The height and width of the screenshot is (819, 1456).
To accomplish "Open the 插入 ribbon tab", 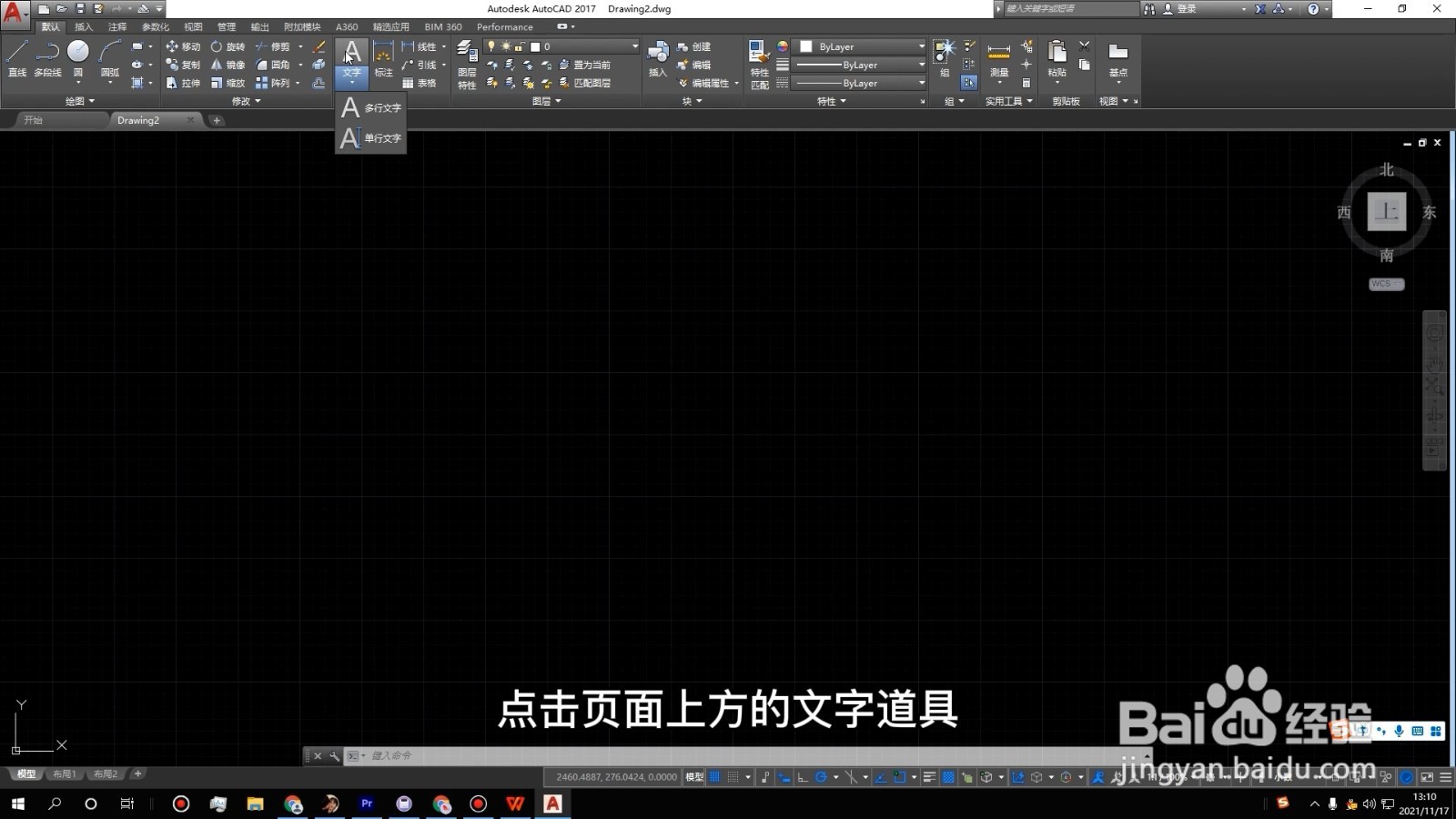I will point(84,26).
